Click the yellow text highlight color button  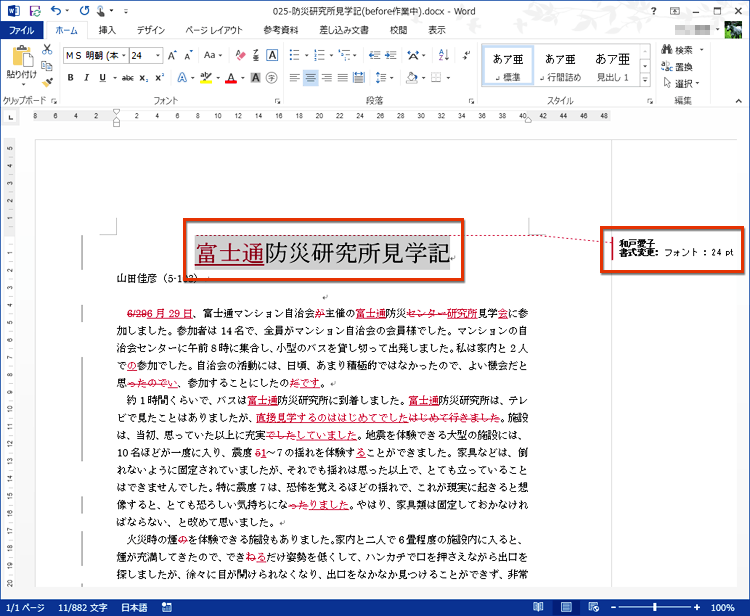click(x=206, y=77)
